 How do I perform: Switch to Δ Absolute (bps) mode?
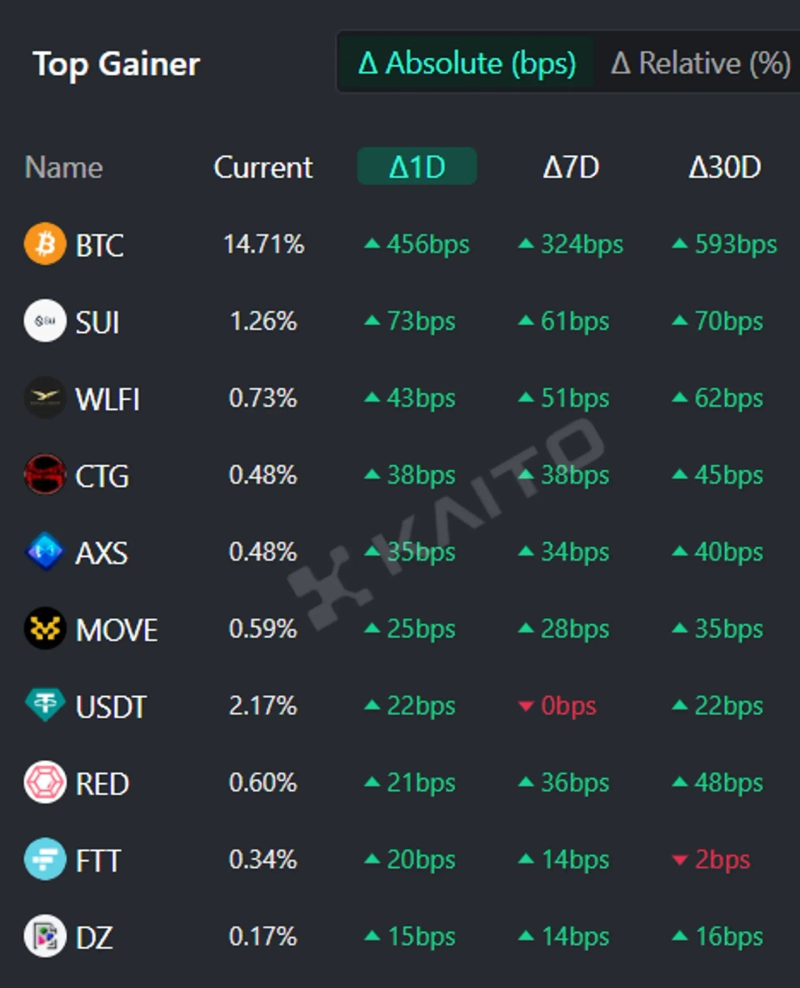(467, 64)
